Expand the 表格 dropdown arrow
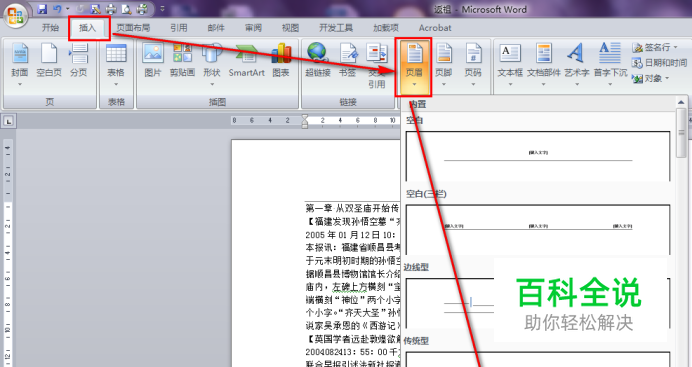 [x=116, y=84]
